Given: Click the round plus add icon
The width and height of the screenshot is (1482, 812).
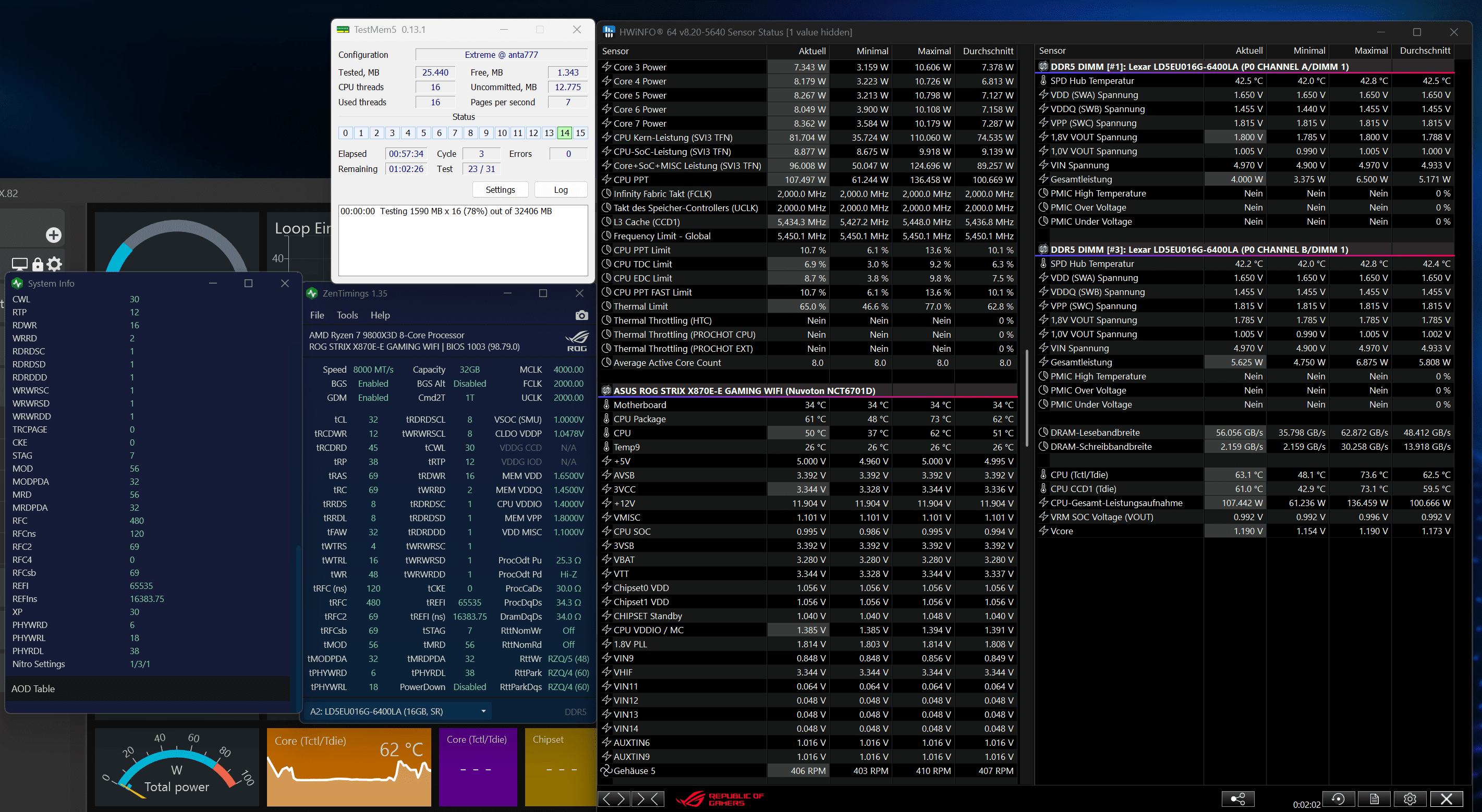Looking at the screenshot, I should click(x=54, y=235).
